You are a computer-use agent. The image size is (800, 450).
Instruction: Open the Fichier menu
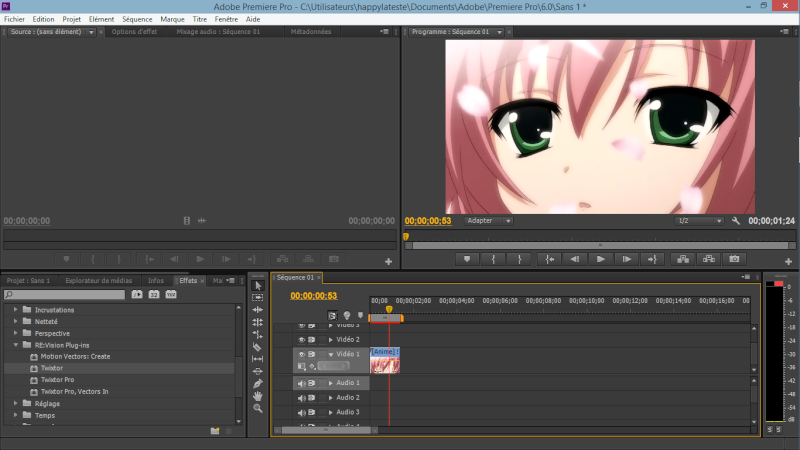[x=14, y=19]
